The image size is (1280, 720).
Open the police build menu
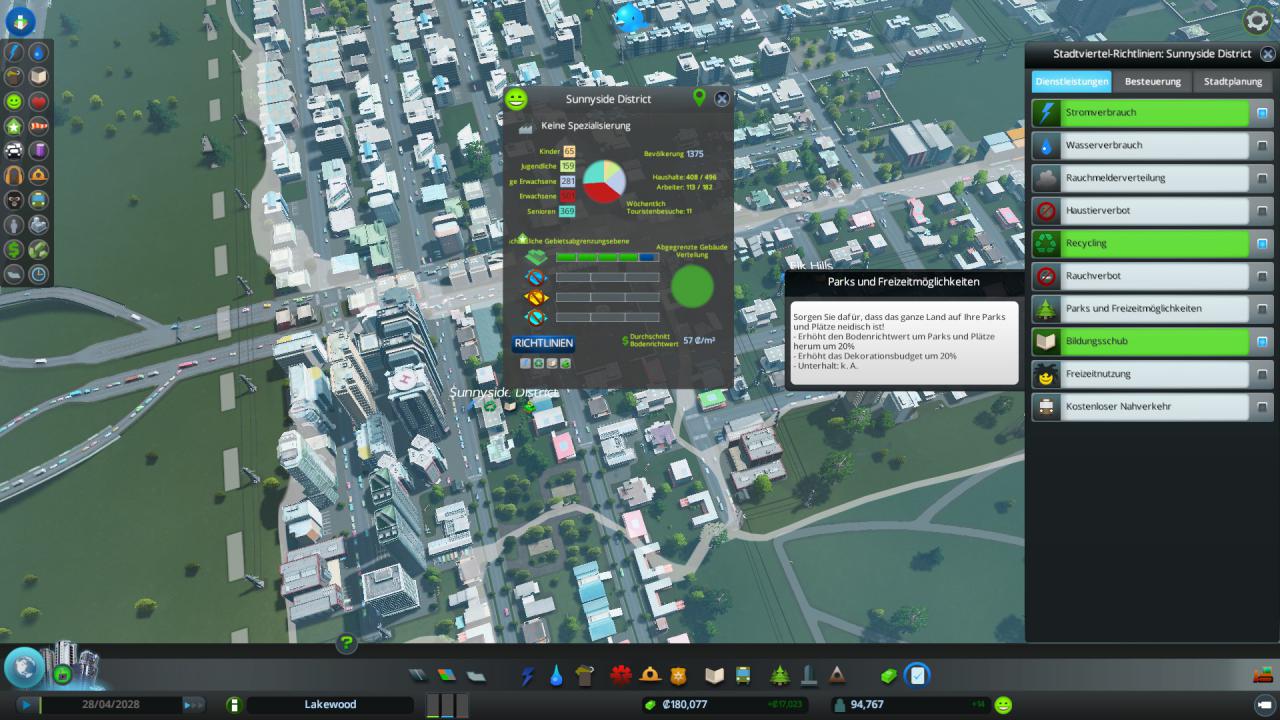coord(679,676)
